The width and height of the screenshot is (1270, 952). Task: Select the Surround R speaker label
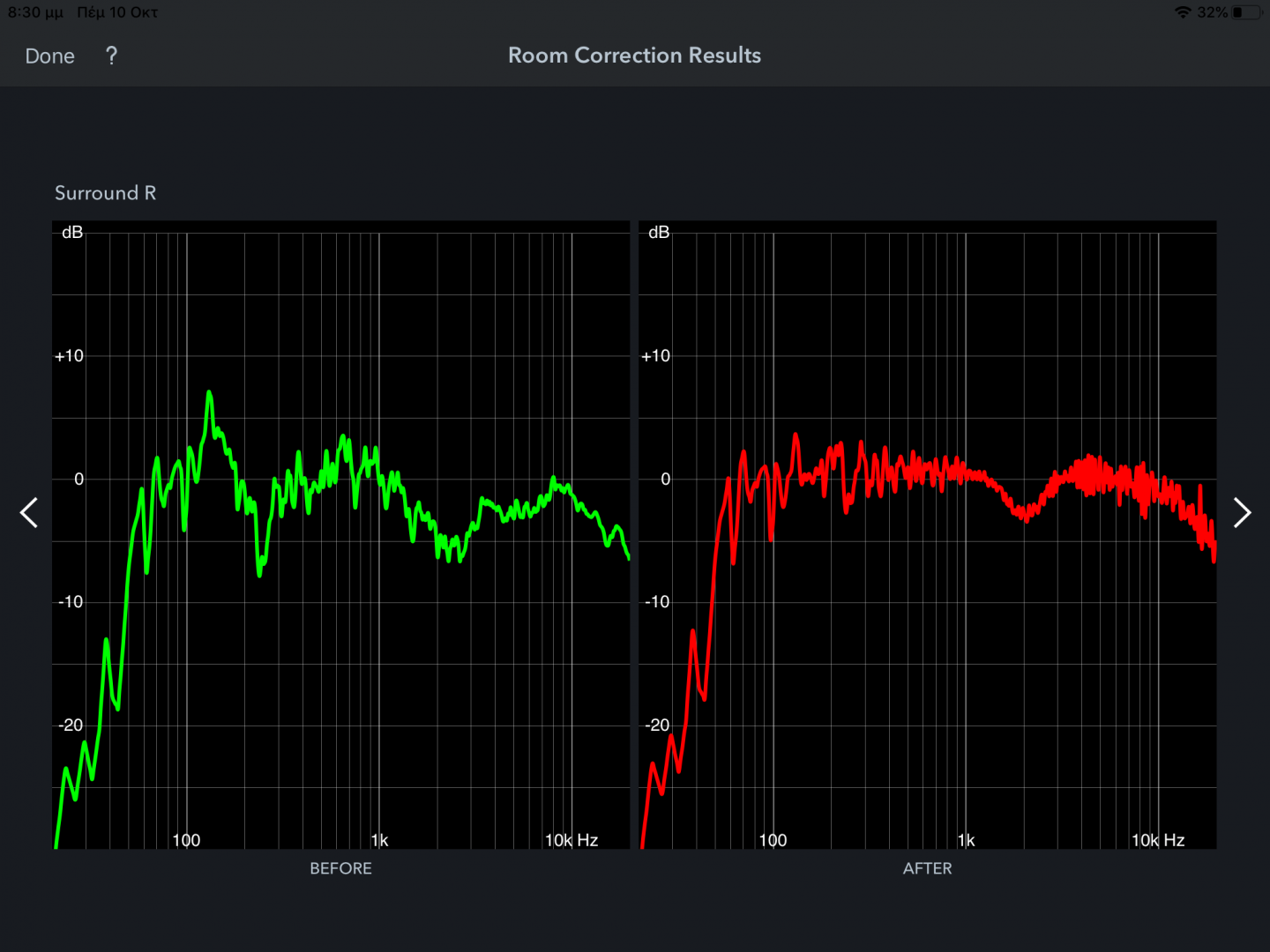click(x=105, y=193)
